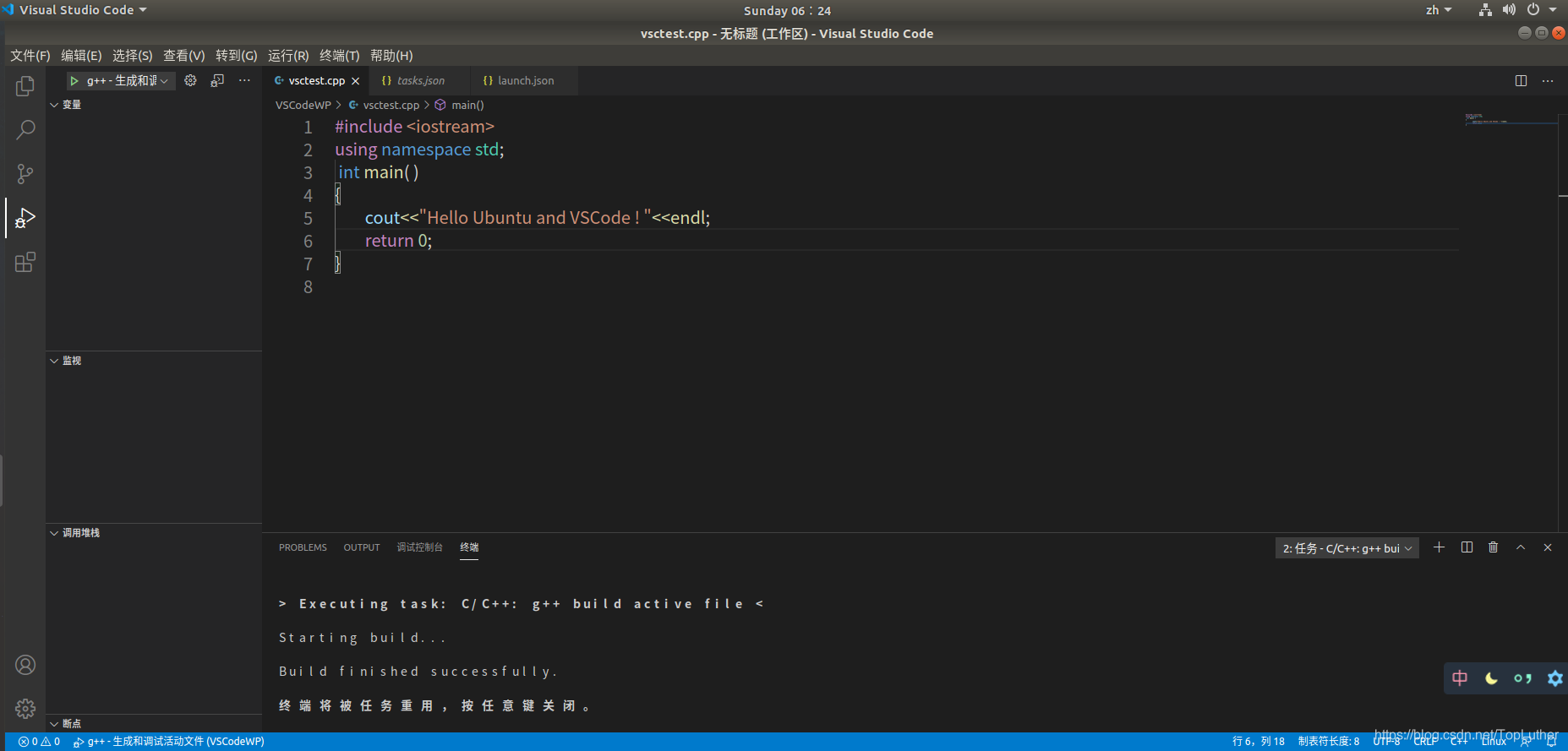This screenshot has width=1568, height=751.
Task: Switch to the OUTPUT panel tab
Action: point(362,547)
